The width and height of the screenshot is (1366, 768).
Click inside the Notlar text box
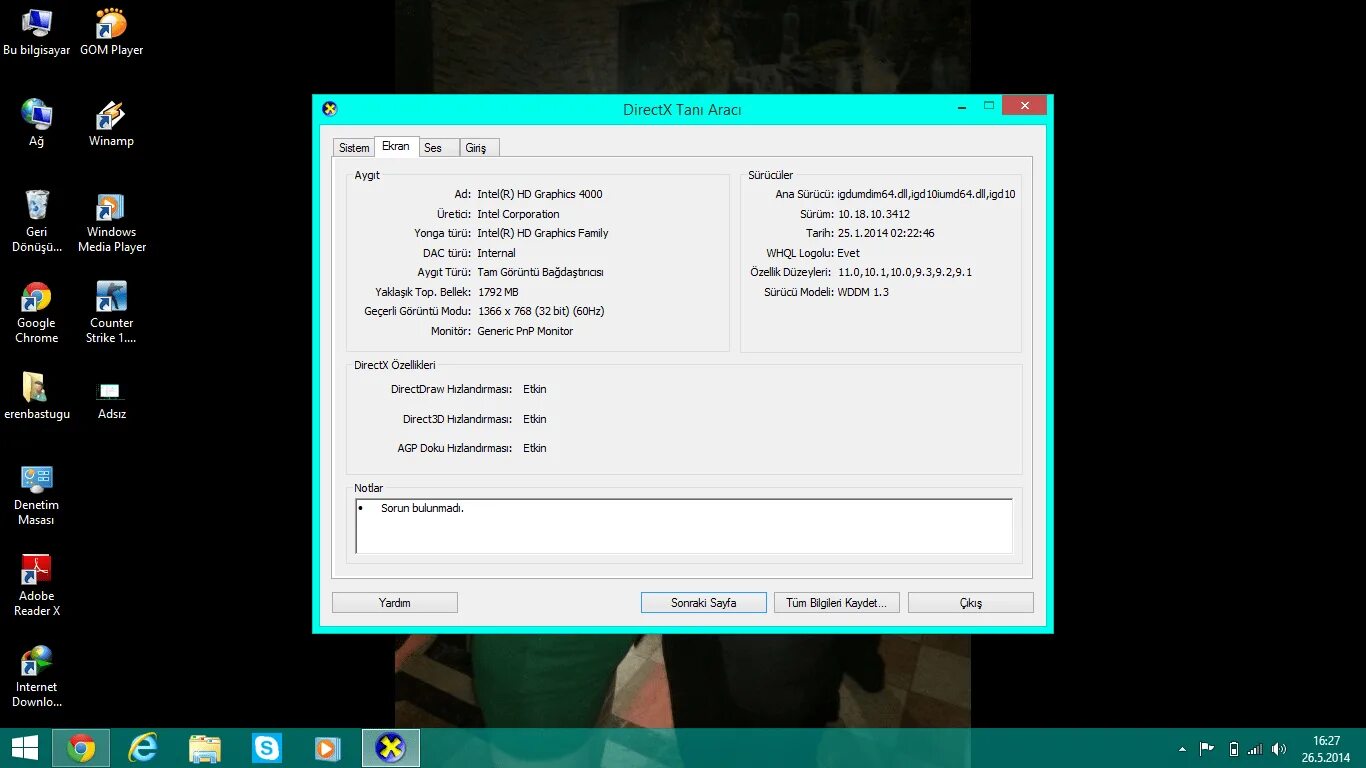pos(684,526)
